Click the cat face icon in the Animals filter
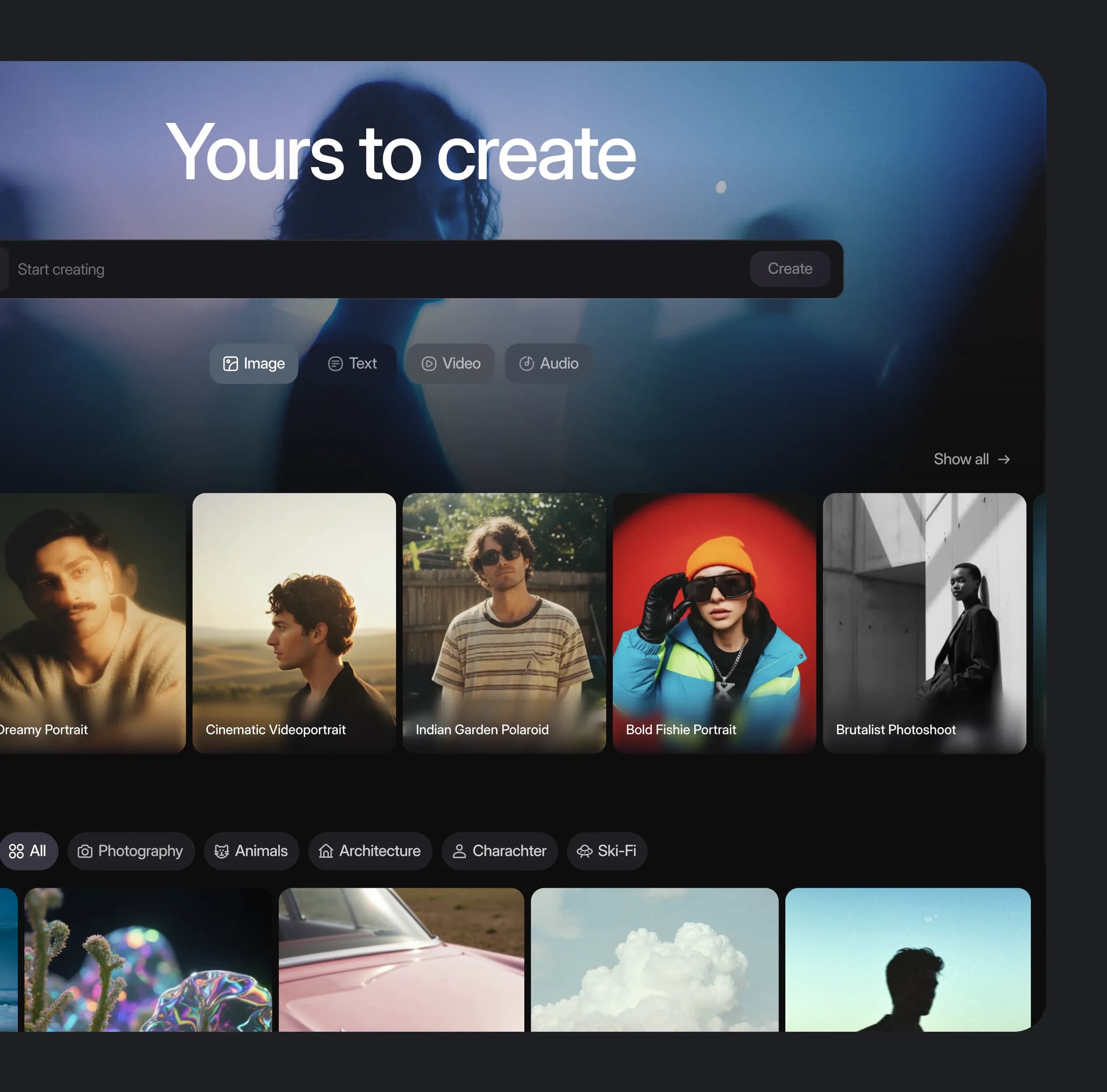This screenshot has width=1107, height=1092. 221,851
